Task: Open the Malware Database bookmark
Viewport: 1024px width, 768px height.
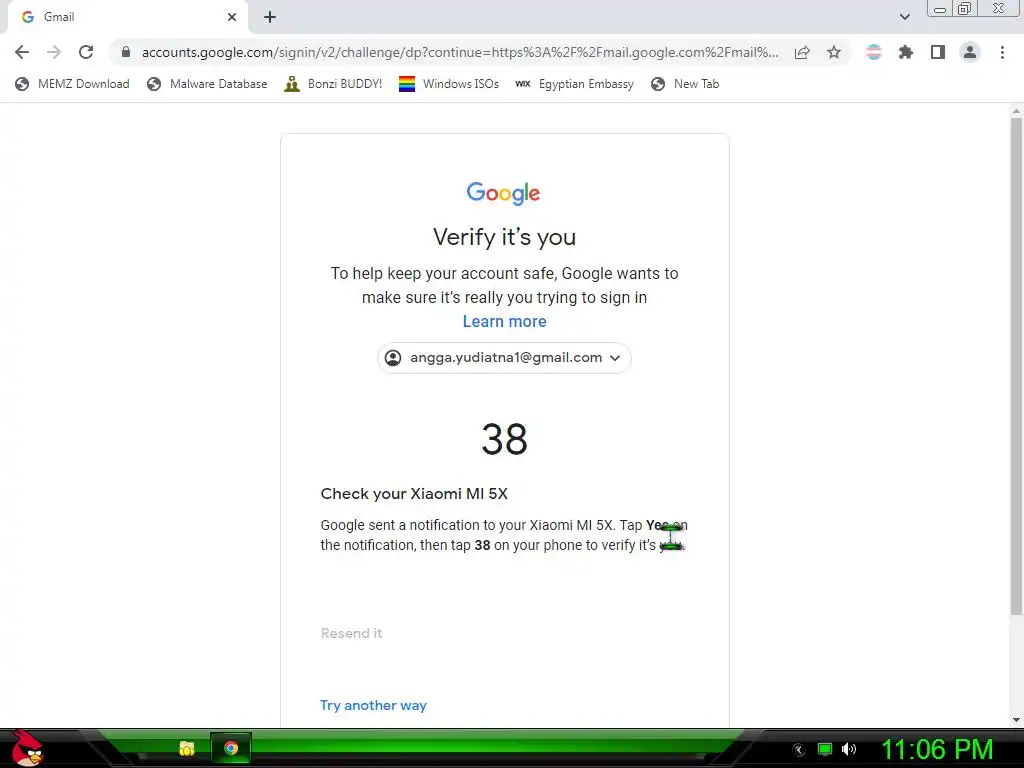Action: (x=207, y=84)
